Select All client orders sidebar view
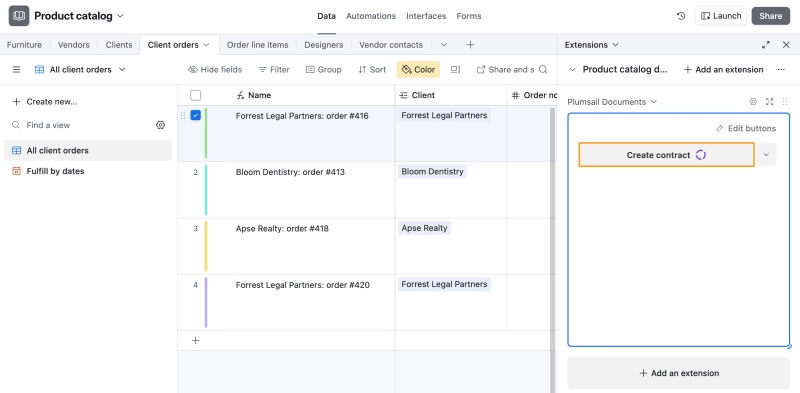 (88, 151)
